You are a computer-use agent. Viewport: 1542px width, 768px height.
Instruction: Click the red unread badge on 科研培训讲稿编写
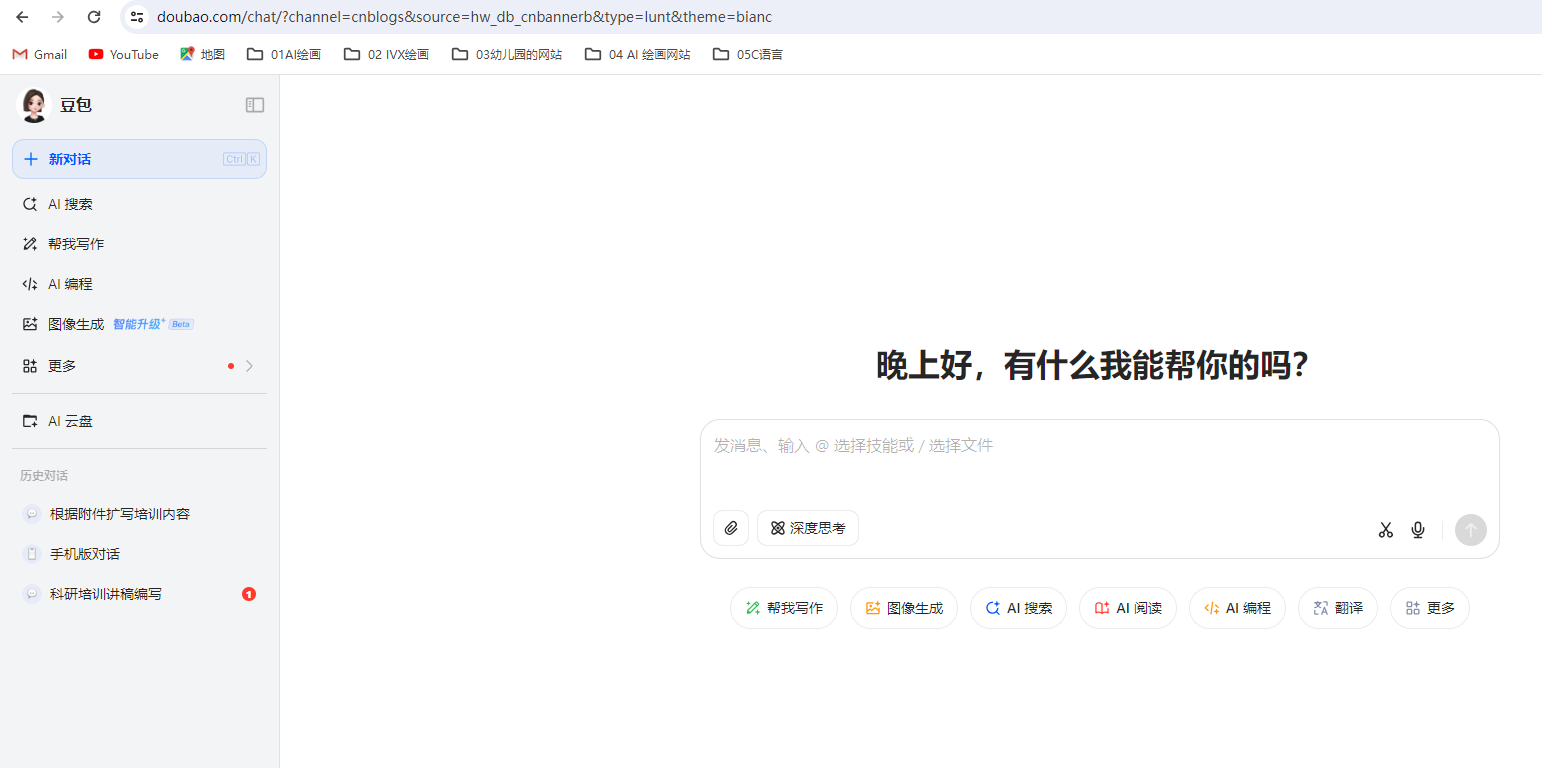(249, 594)
